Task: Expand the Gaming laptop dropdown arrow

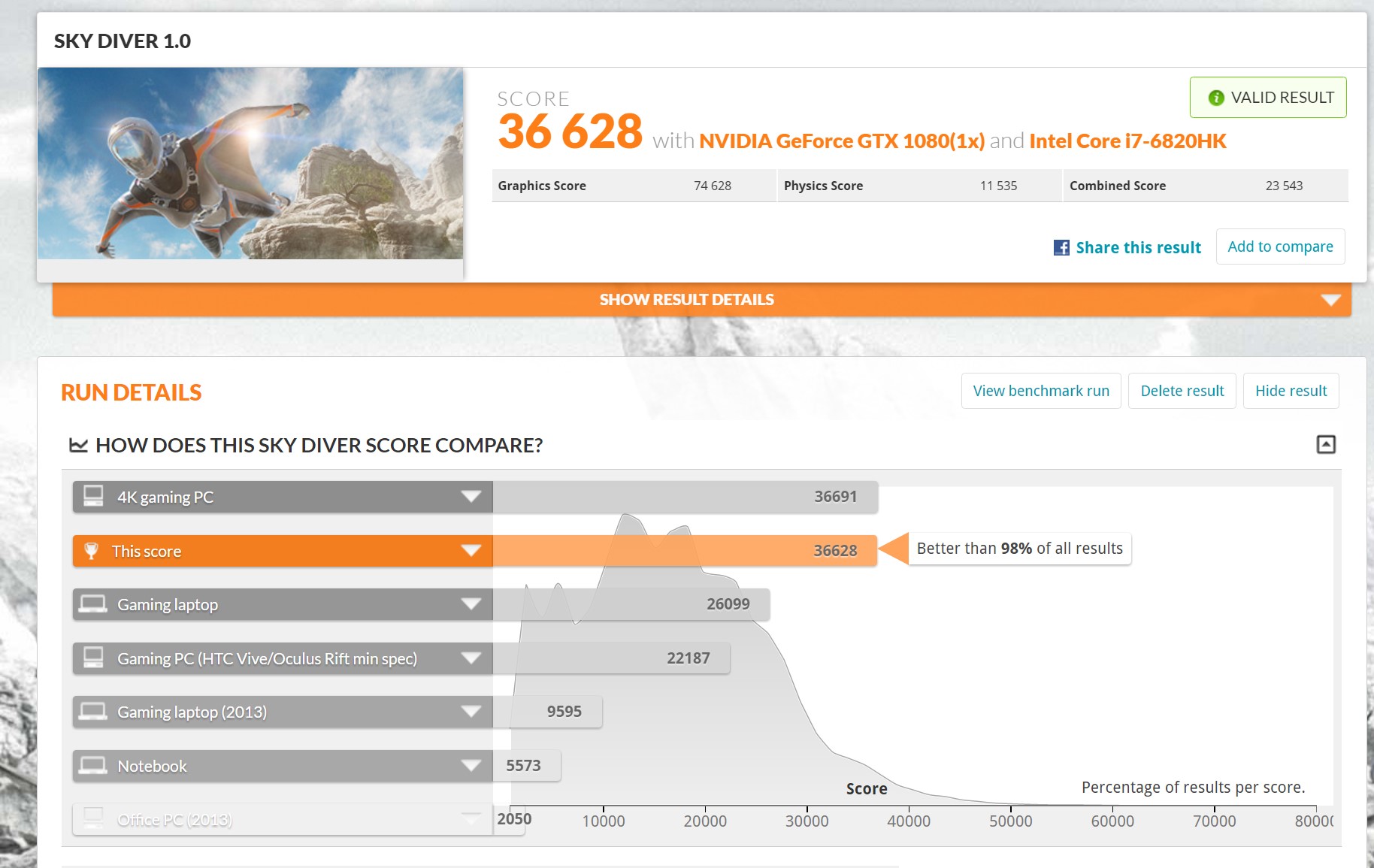Action: pyautogui.click(x=471, y=604)
